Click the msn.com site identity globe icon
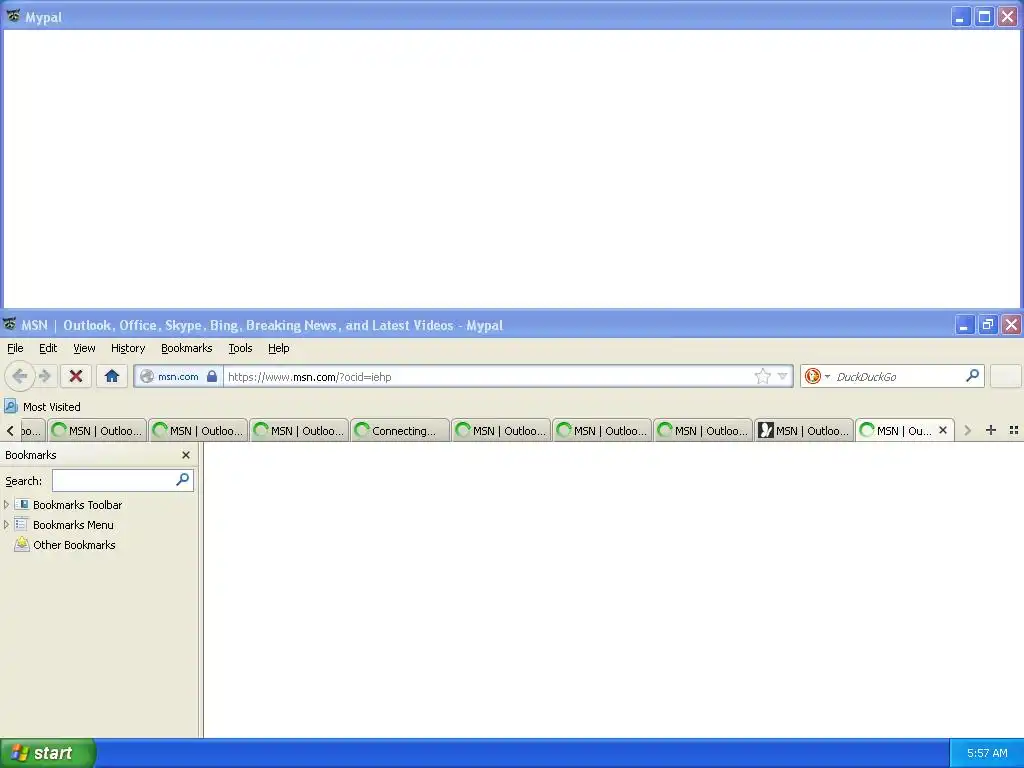Viewport: 1024px width, 768px height. [147, 377]
